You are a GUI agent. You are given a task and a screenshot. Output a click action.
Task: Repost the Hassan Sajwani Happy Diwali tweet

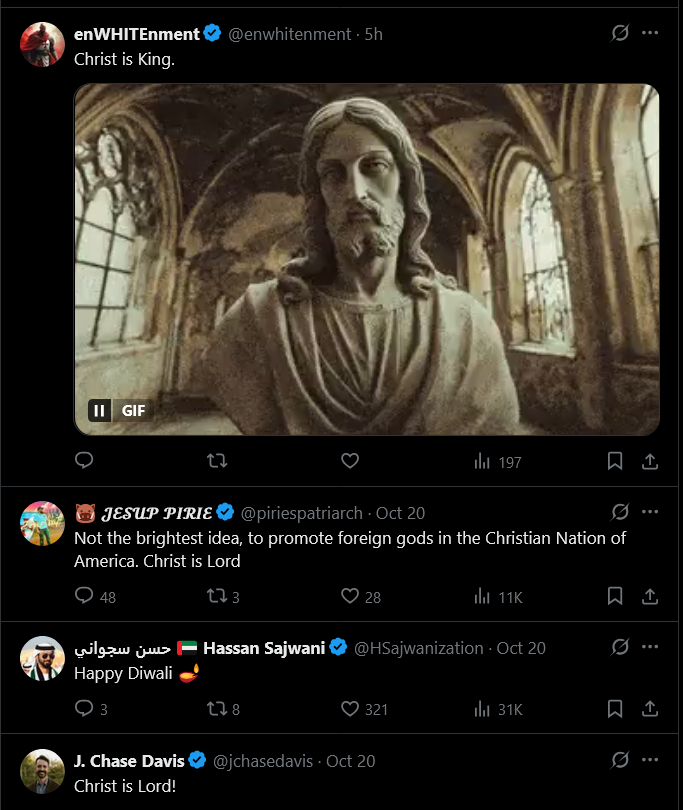216,709
